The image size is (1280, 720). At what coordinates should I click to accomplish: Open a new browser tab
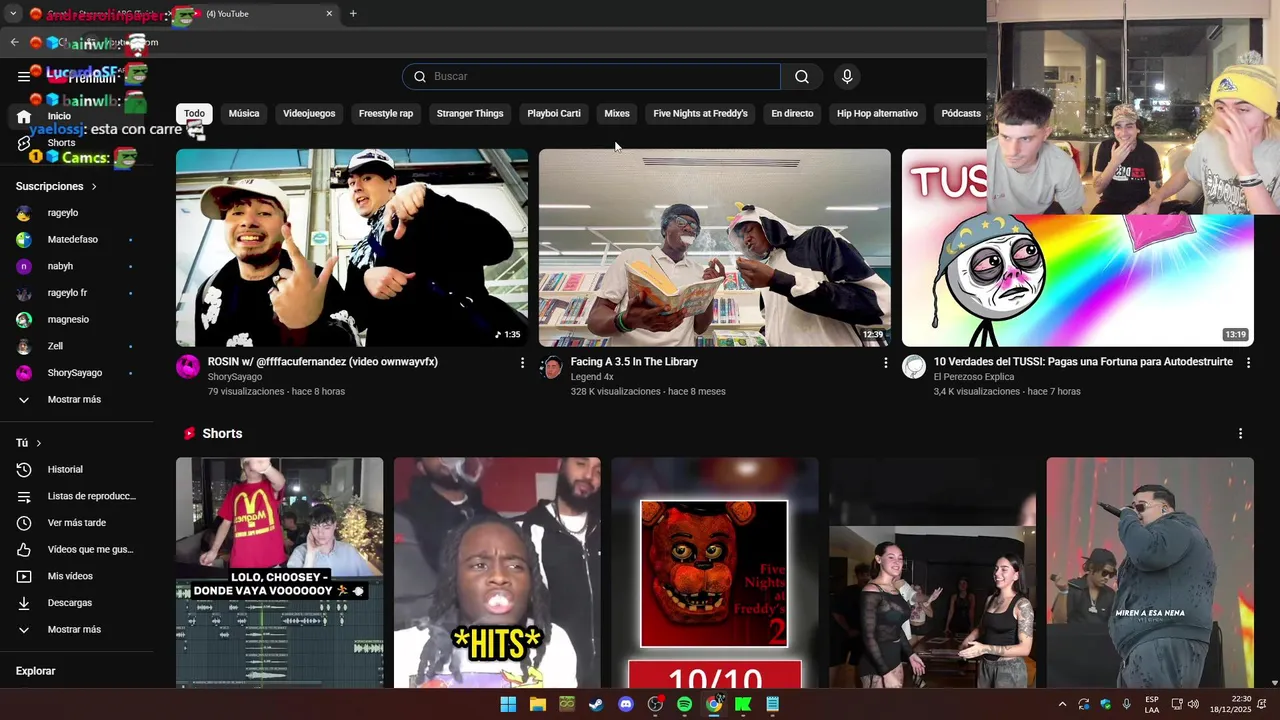(x=353, y=14)
